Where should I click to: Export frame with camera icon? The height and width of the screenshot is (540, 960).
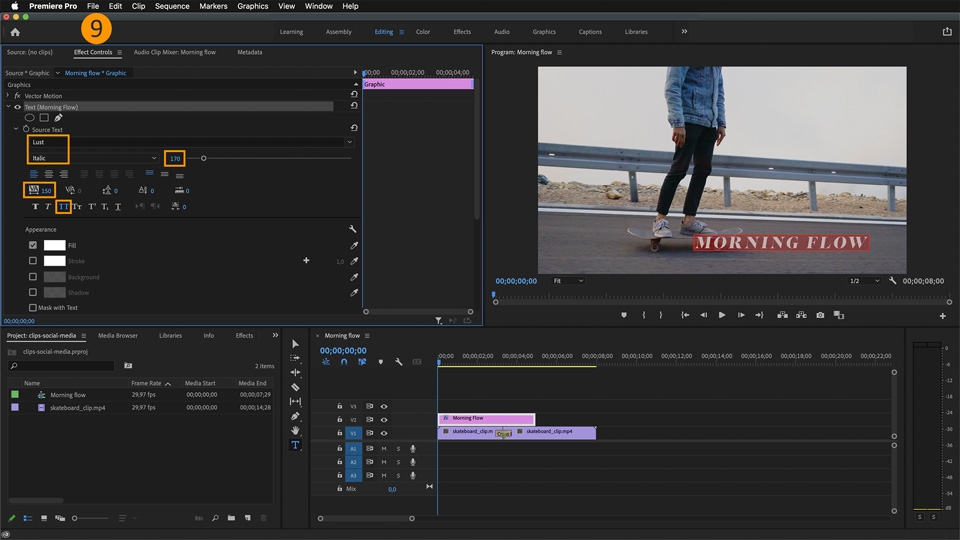(x=820, y=315)
